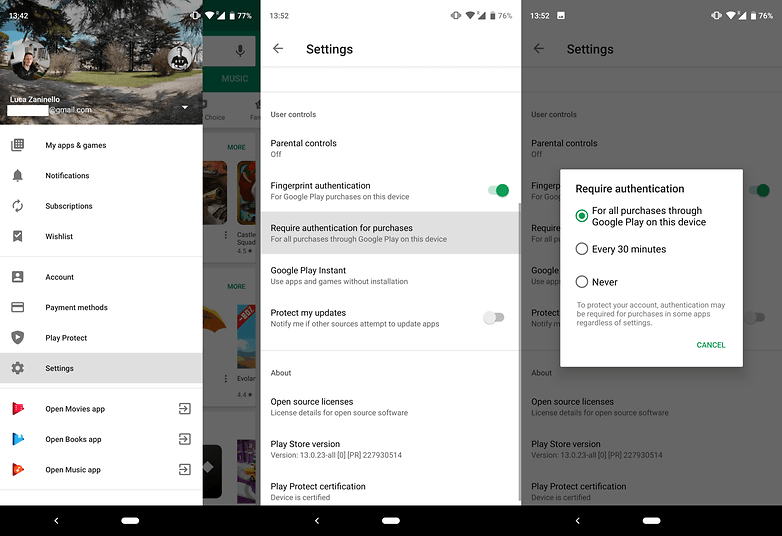Switch to the secondary account avatar
782x536 pixels.
[179, 58]
